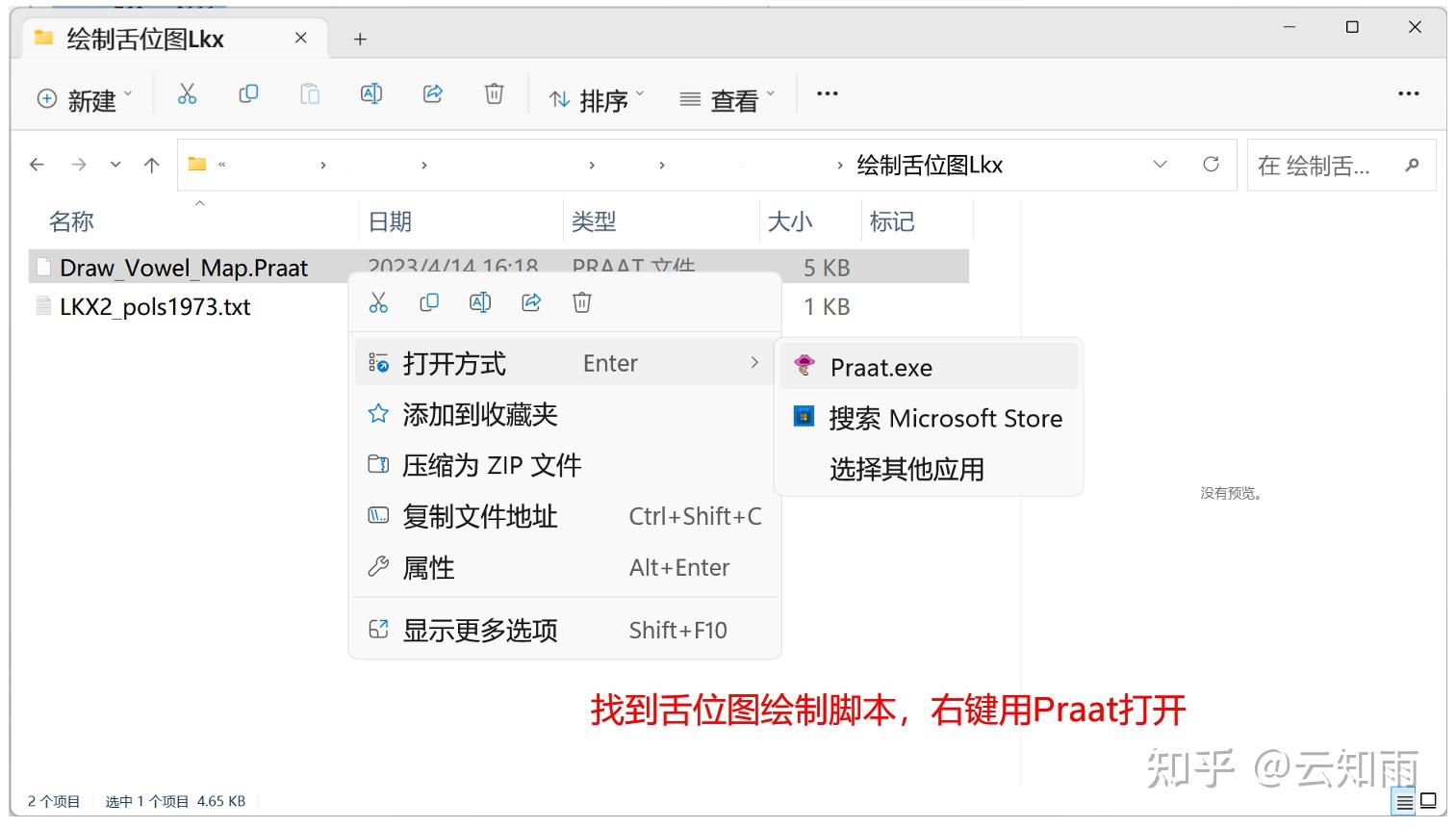Click the Cut icon in the top toolbar
The height and width of the screenshot is (829, 1456).
[x=187, y=93]
